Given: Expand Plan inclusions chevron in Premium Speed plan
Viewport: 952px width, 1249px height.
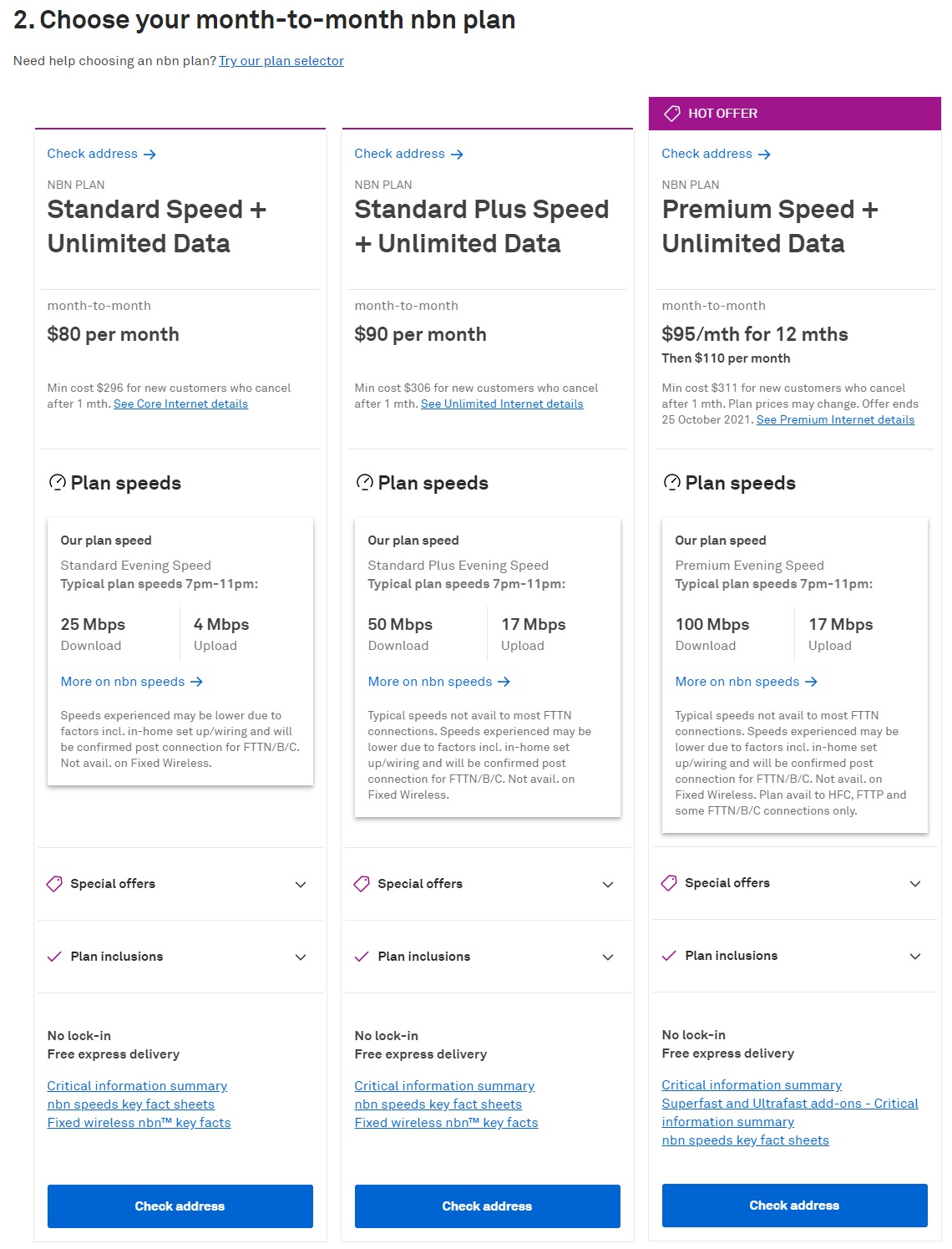Looking at the screenshot, I should pyautogui.click(x=915, y=956).
